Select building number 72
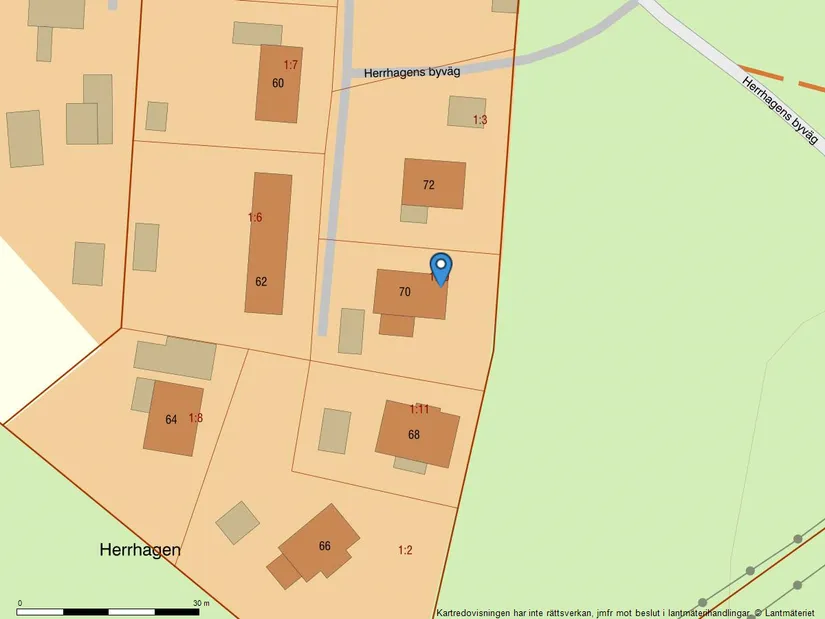825x619 pixels. [429, 185]
